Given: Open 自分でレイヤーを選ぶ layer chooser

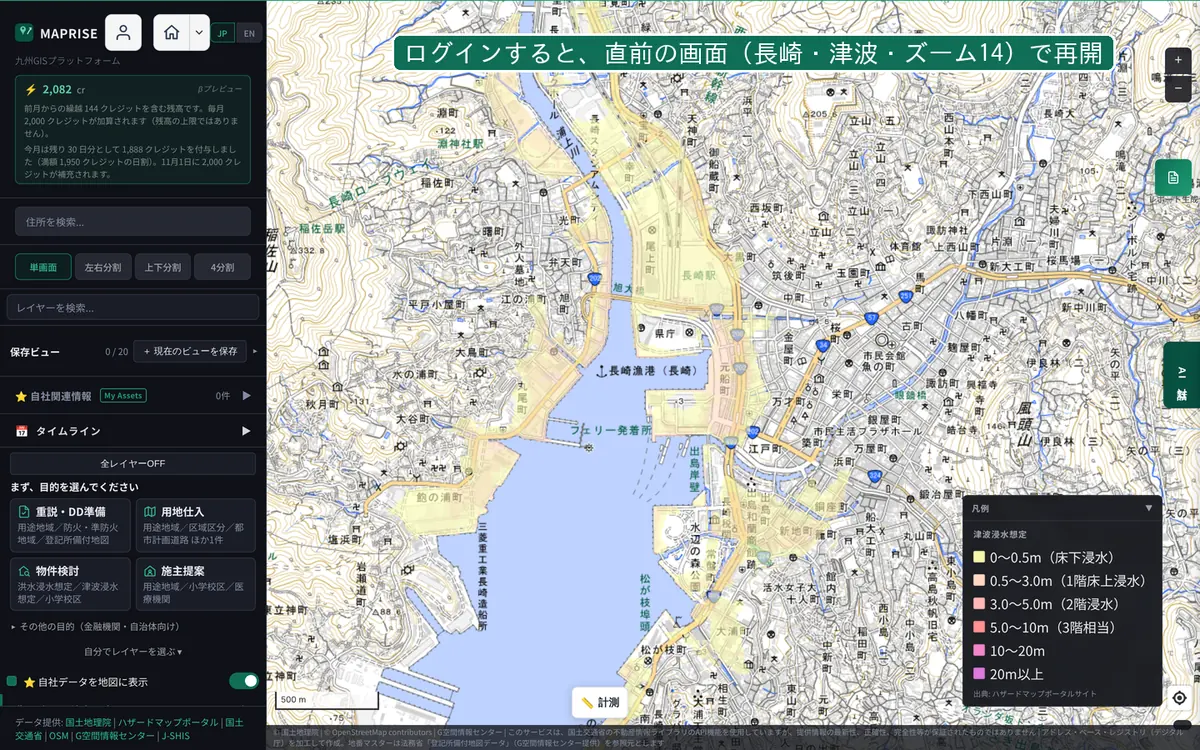Looking at the screenshot, I should [x=133, y=652].
